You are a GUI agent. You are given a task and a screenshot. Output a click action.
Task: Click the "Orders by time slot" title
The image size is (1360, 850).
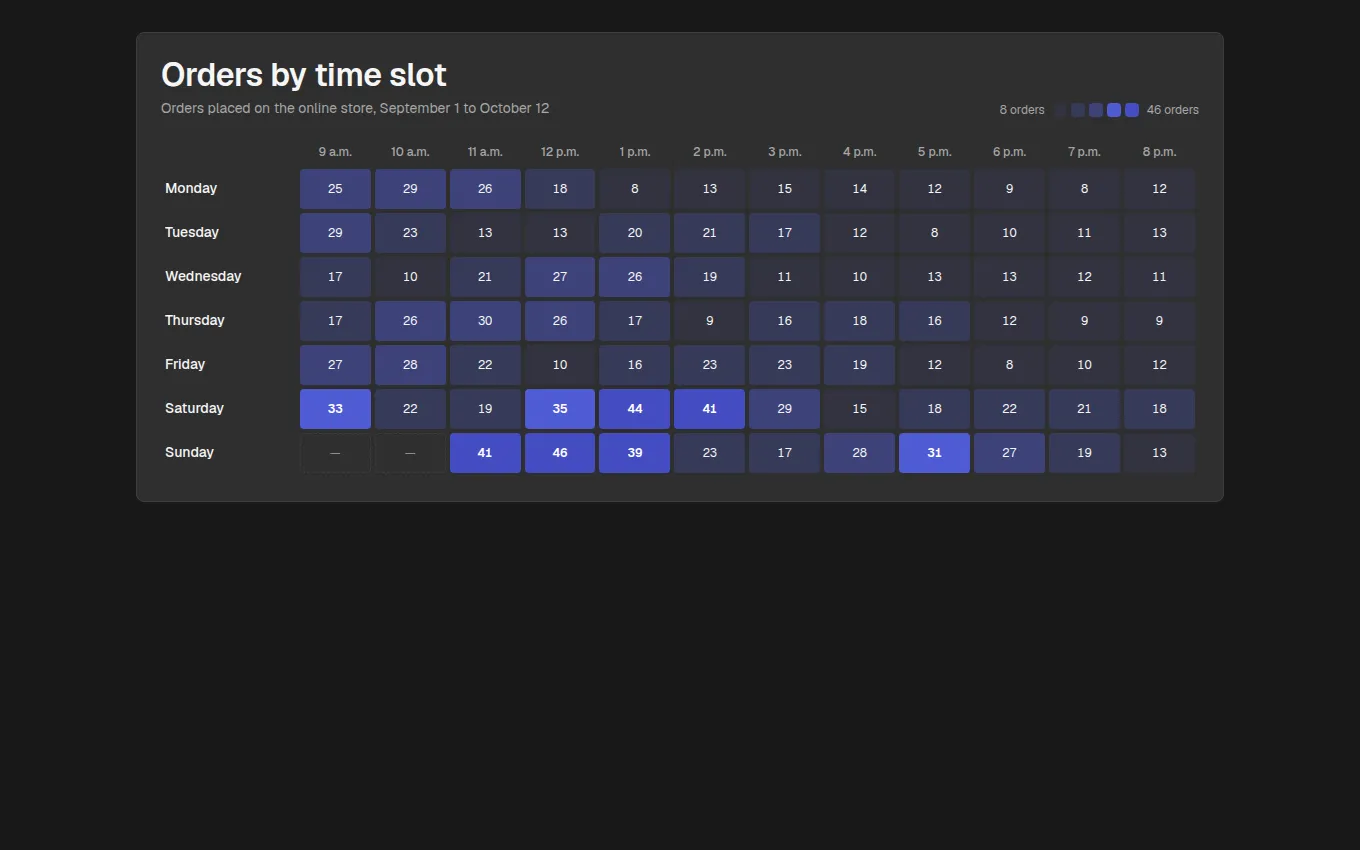(x=304, y=75)
